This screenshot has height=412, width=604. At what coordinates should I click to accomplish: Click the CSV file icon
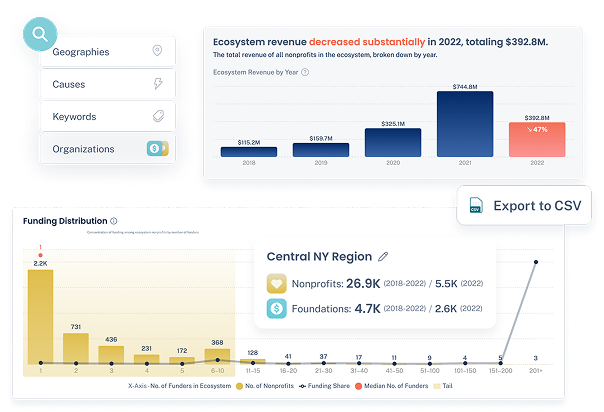tap(476, 206)
